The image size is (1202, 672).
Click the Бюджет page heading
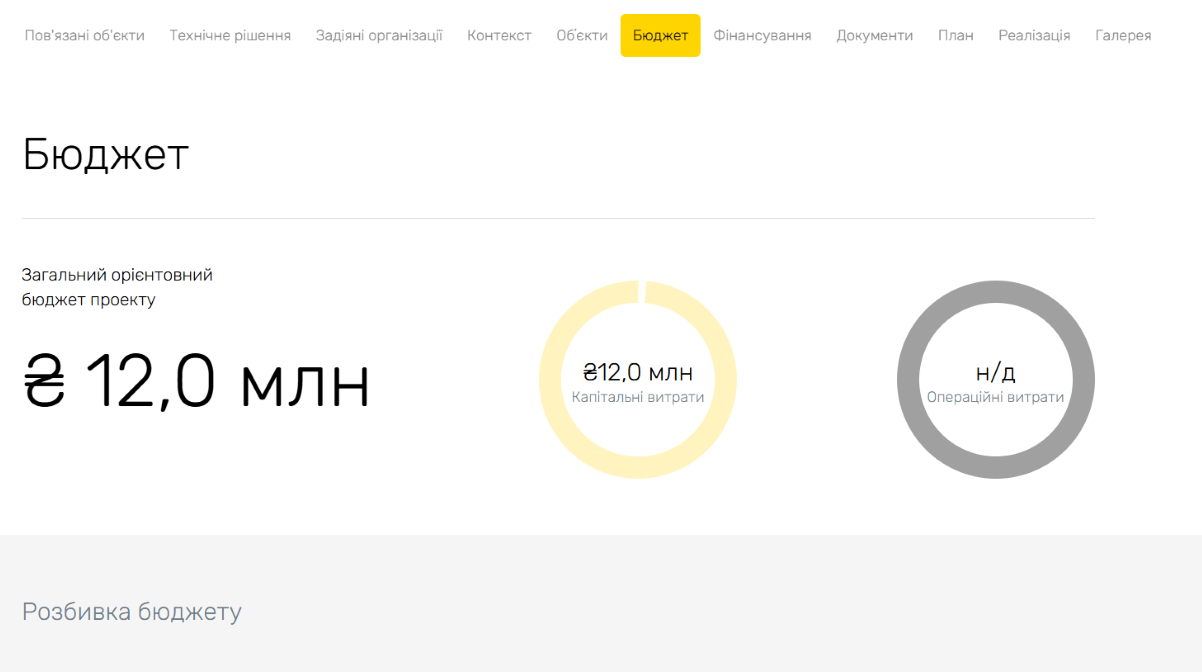pyautogui.click(x=105, y=154)
